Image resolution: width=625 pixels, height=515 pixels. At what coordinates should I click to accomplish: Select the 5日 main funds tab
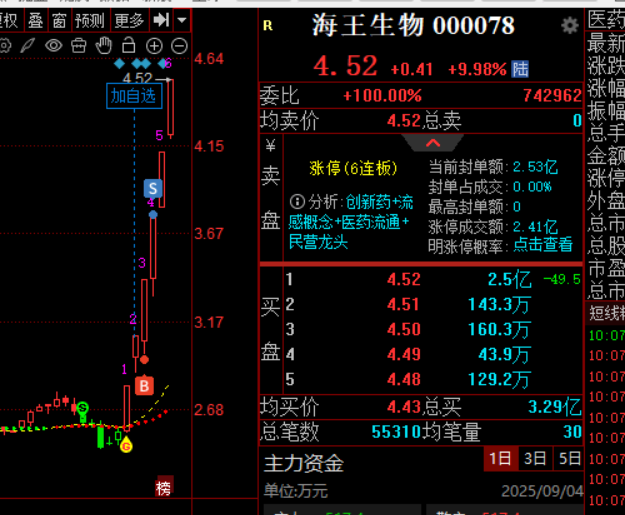[x=569, y=458]
